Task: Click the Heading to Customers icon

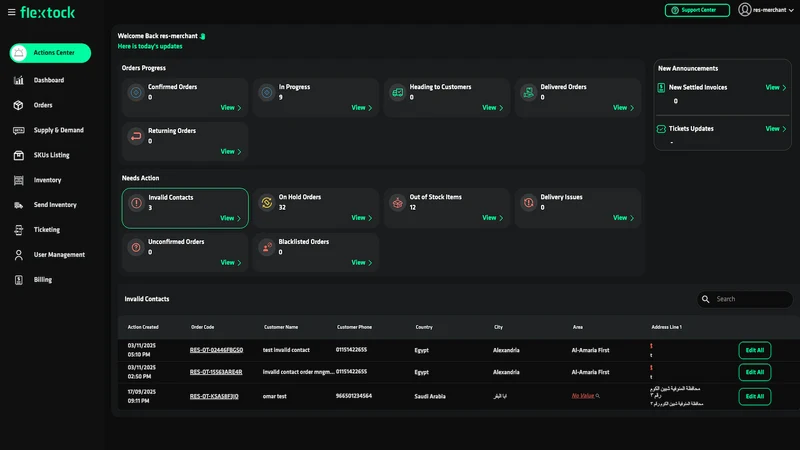Action: point(397,92)
